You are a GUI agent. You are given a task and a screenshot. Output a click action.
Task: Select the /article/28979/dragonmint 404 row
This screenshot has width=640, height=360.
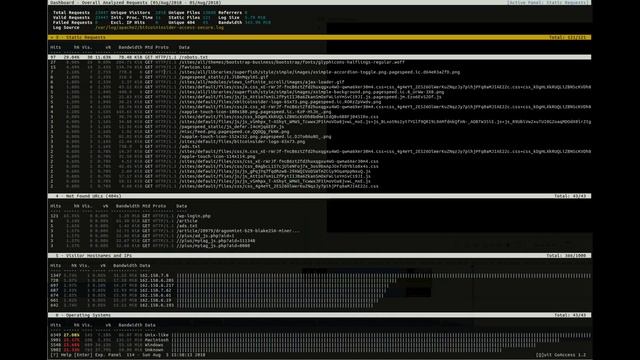tap(320, 231)
